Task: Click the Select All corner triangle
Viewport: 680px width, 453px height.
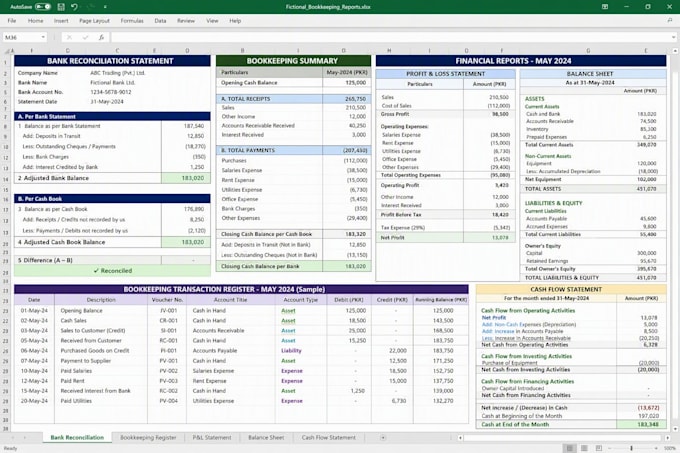Action: (7, 51)
